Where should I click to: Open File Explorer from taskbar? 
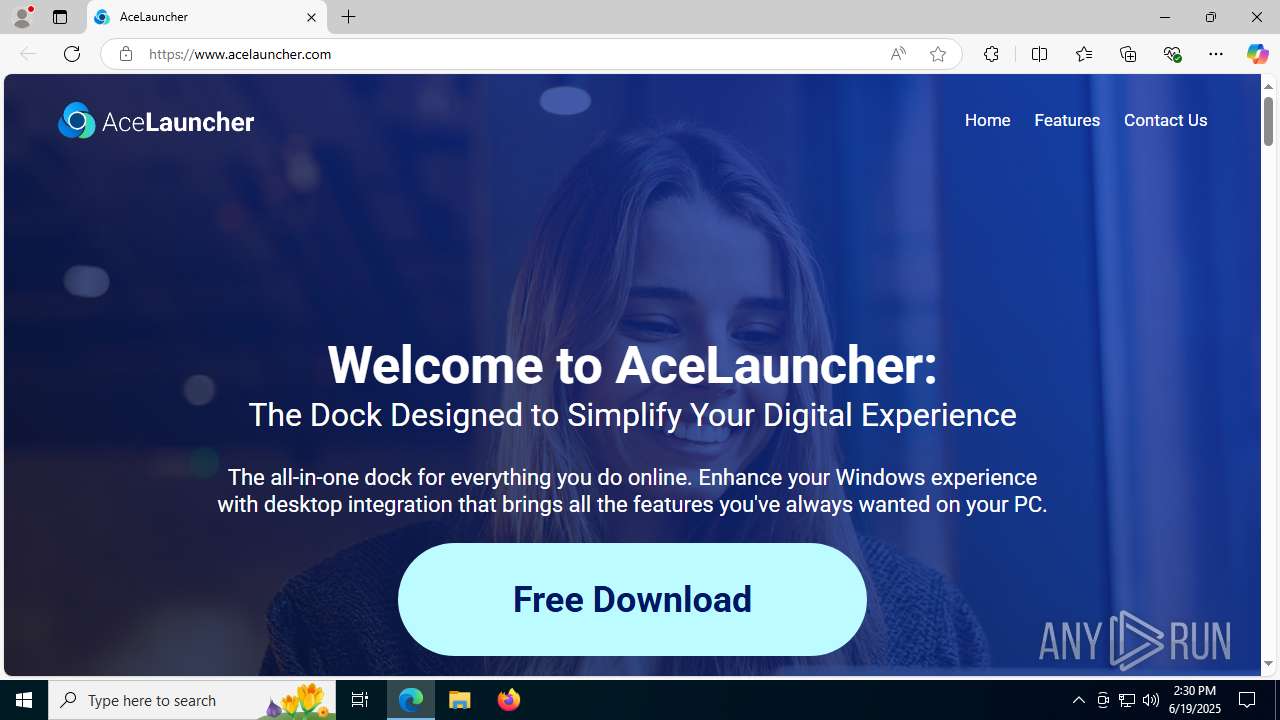tap(460, 700)
